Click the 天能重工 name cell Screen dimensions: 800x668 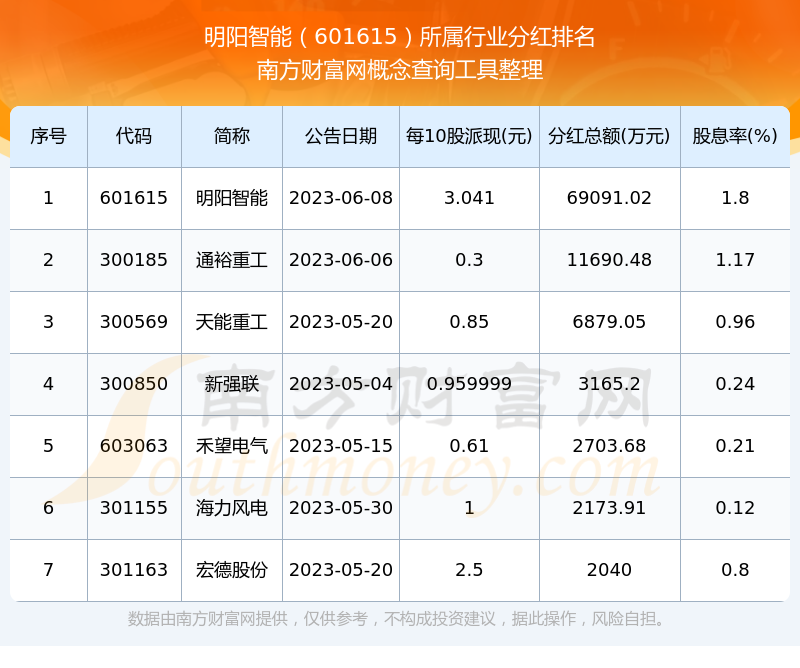(x=232, y=322)
